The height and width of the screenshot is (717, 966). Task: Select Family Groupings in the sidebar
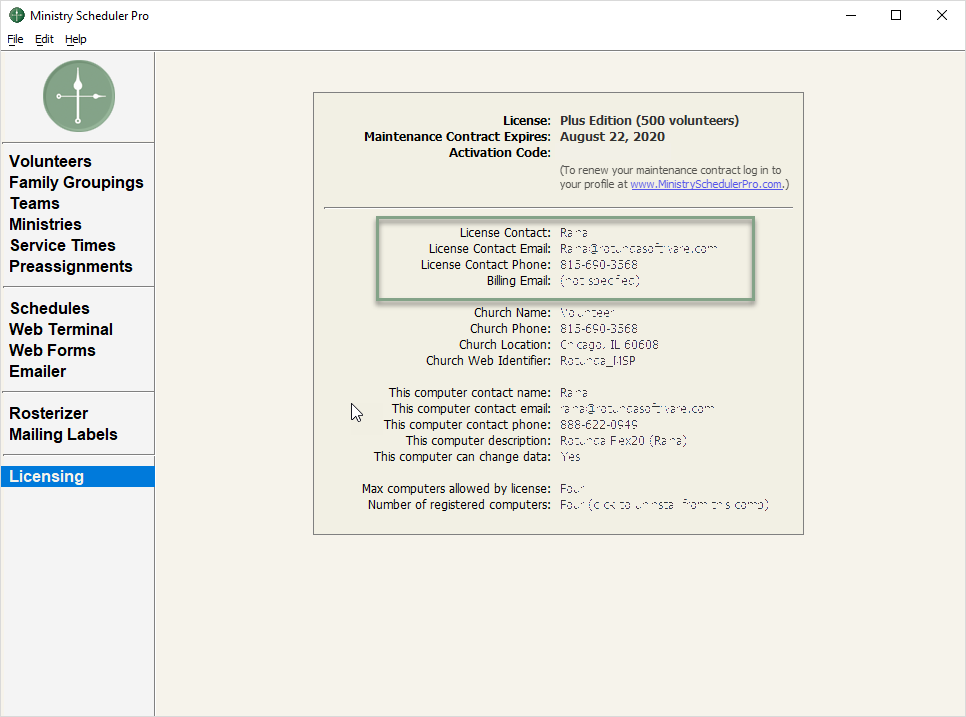pos(76,182)
